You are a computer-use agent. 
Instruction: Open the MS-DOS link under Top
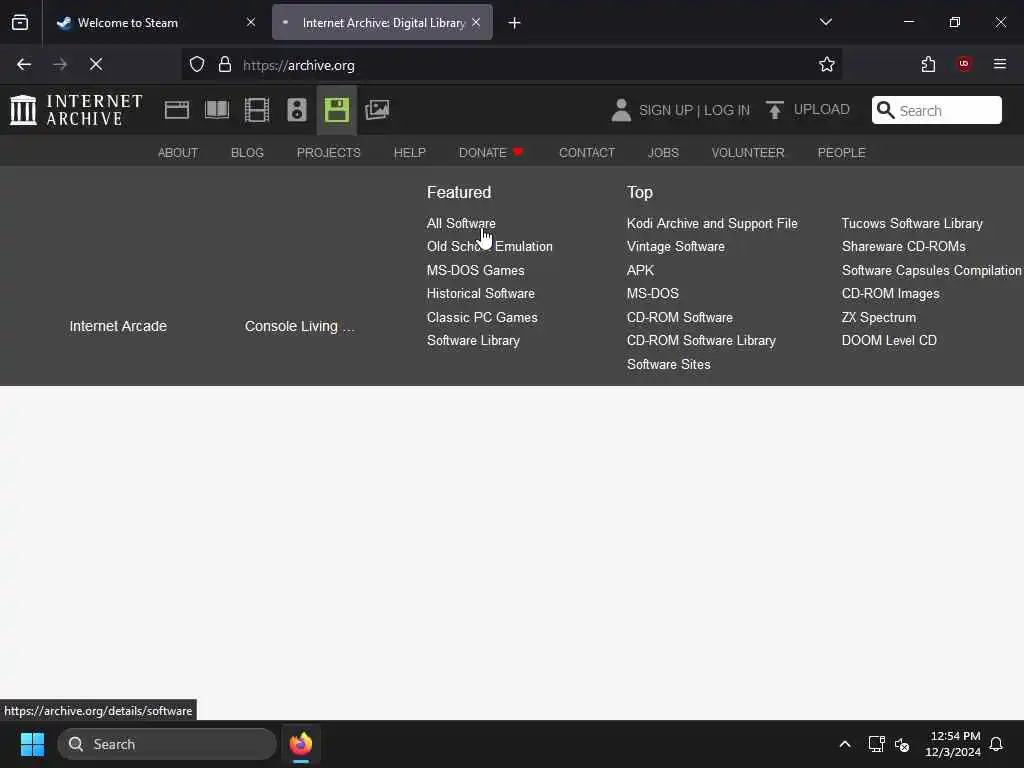[652, 293]
